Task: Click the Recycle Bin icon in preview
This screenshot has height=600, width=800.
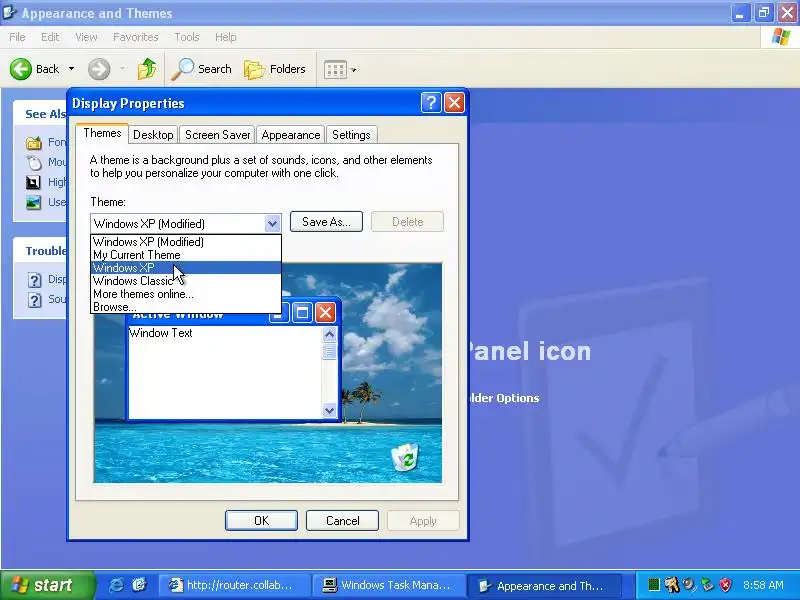Action: (405, 457)
